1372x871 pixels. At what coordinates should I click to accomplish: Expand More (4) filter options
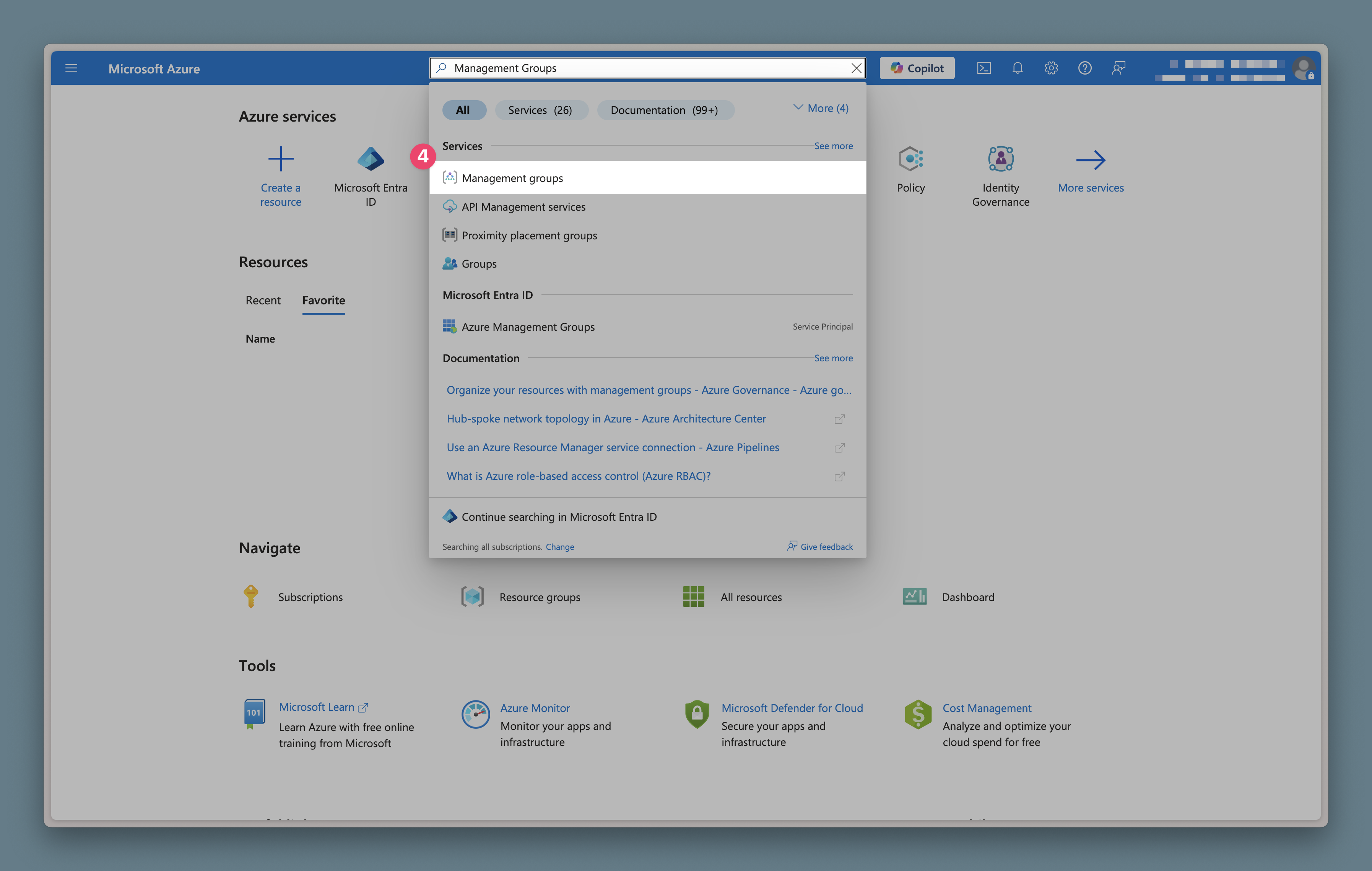pos(821,108)
